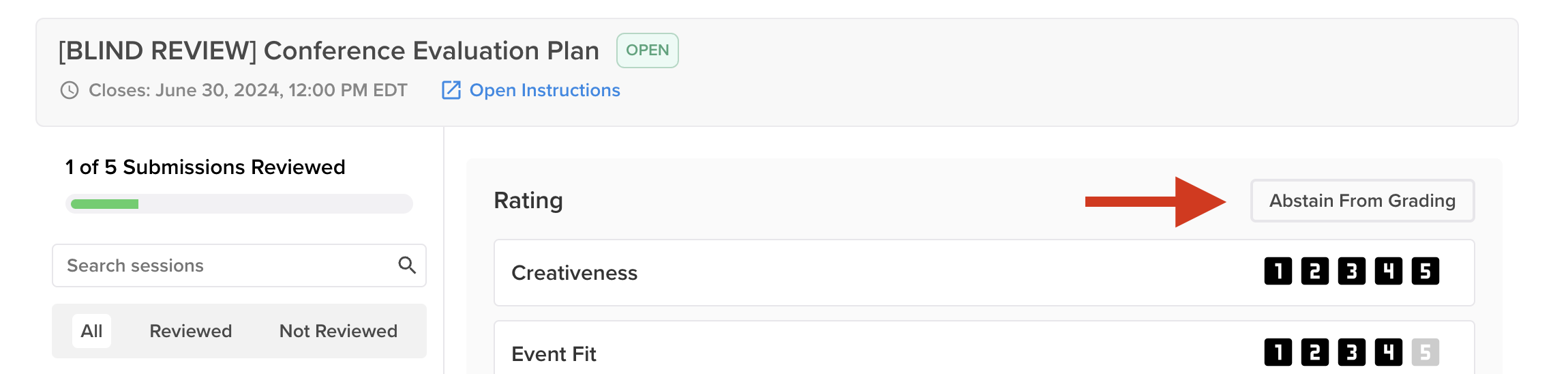Rate Event Fit with score 2
Screen dimensions: 1568x374
[1314, 353]
